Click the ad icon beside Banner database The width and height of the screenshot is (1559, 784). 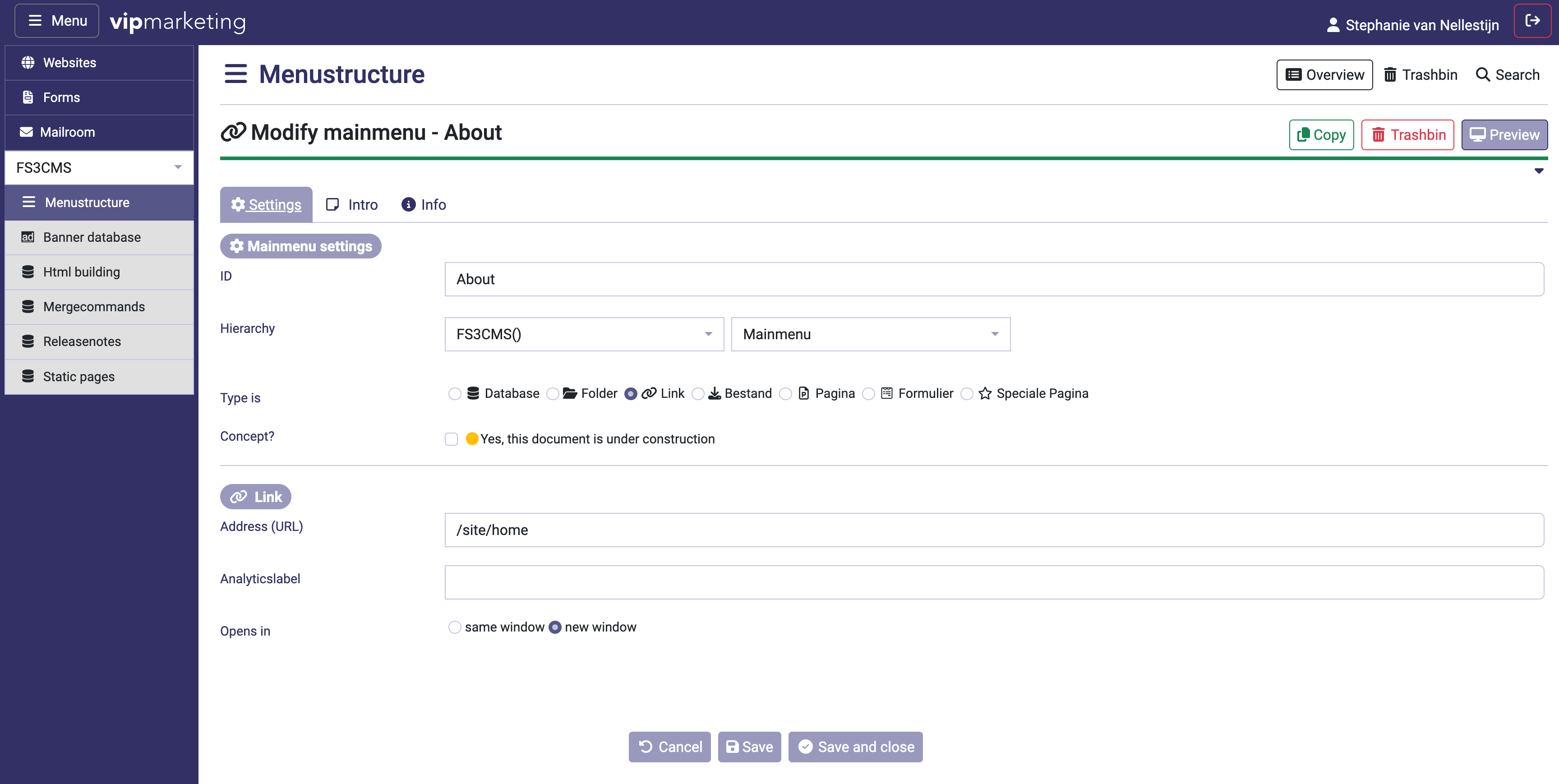pos(28,237)
